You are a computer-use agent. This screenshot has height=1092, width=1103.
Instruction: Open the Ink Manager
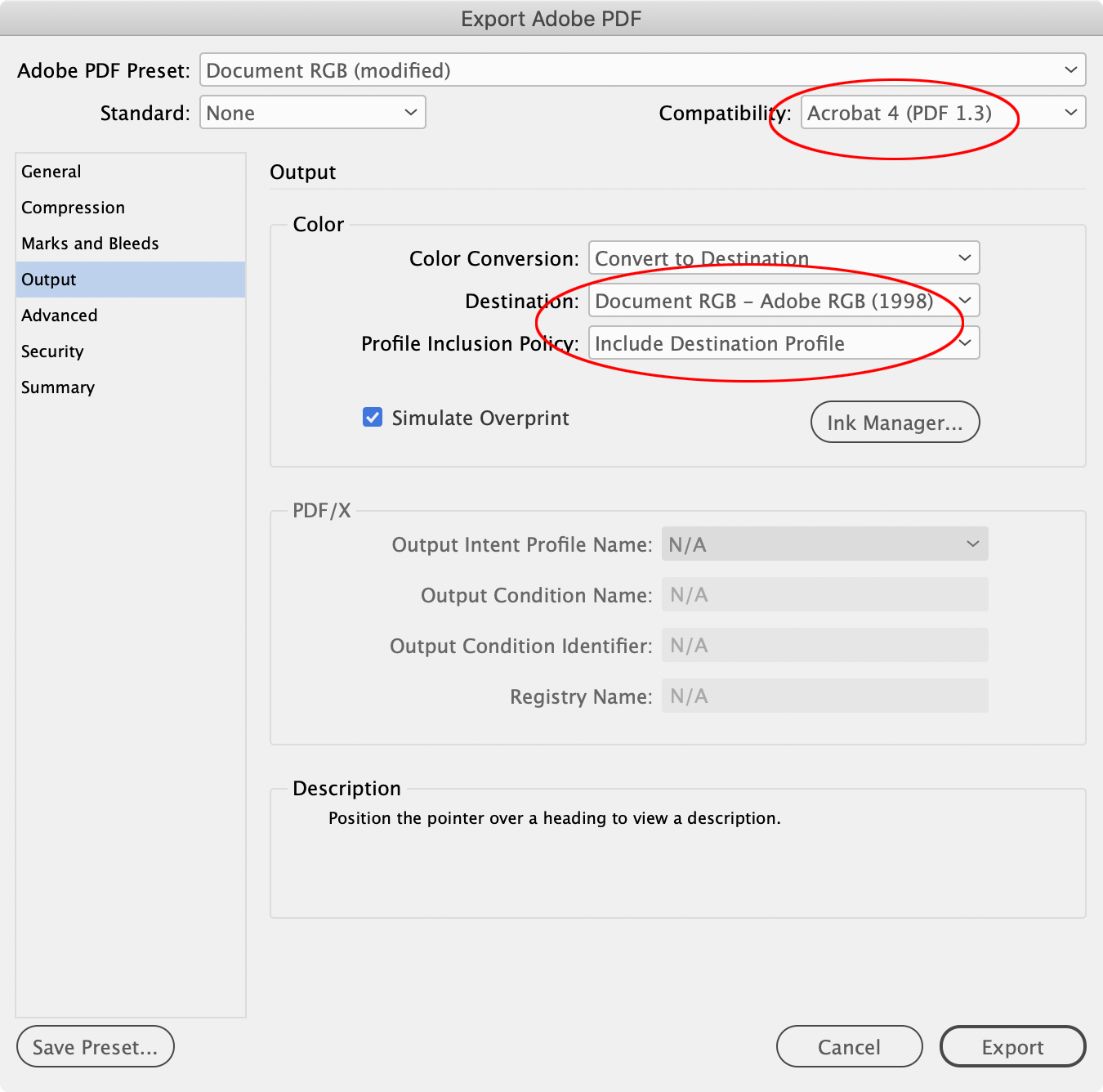pos(895,422)
